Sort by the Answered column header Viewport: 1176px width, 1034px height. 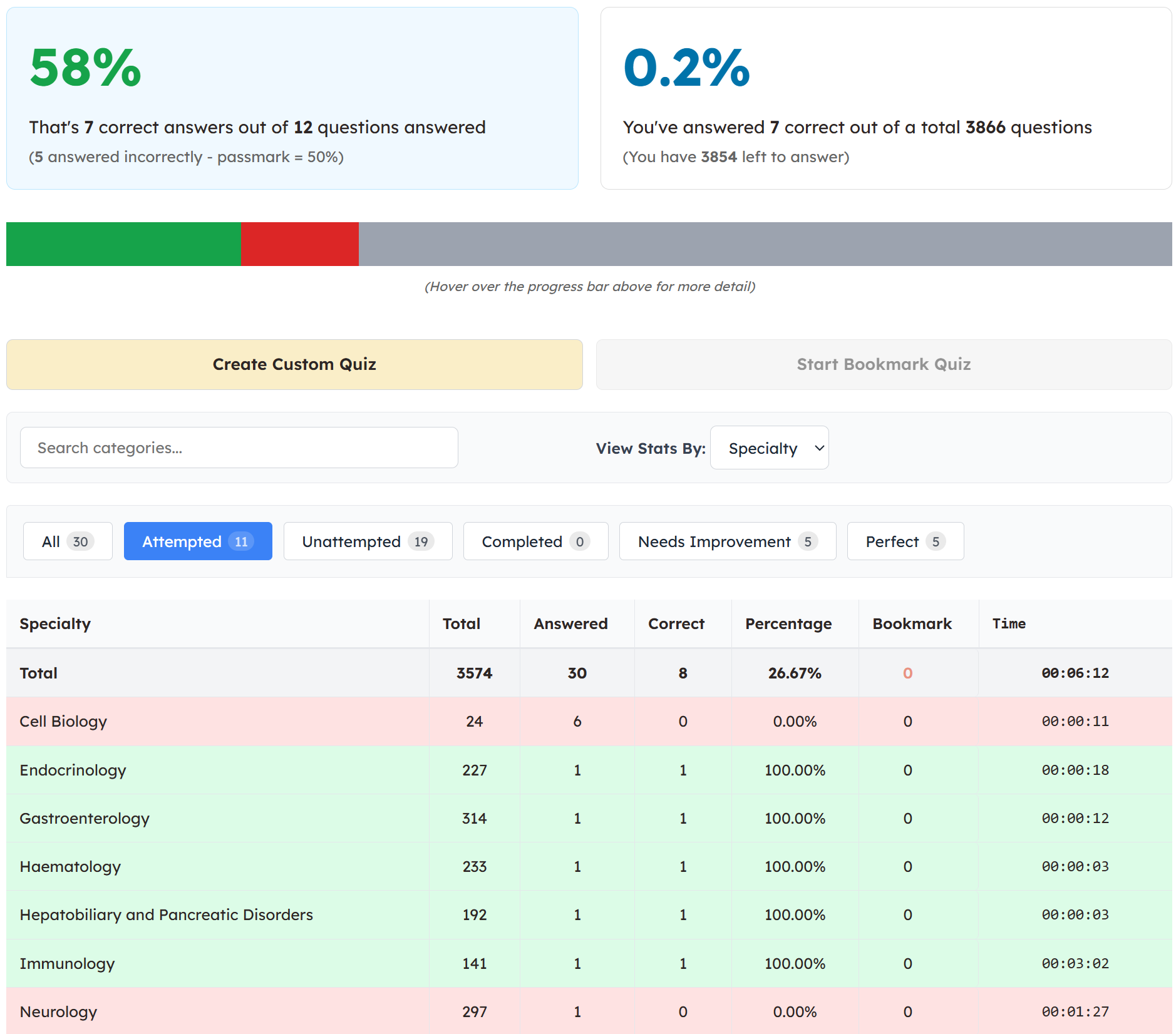coord(570,623)
